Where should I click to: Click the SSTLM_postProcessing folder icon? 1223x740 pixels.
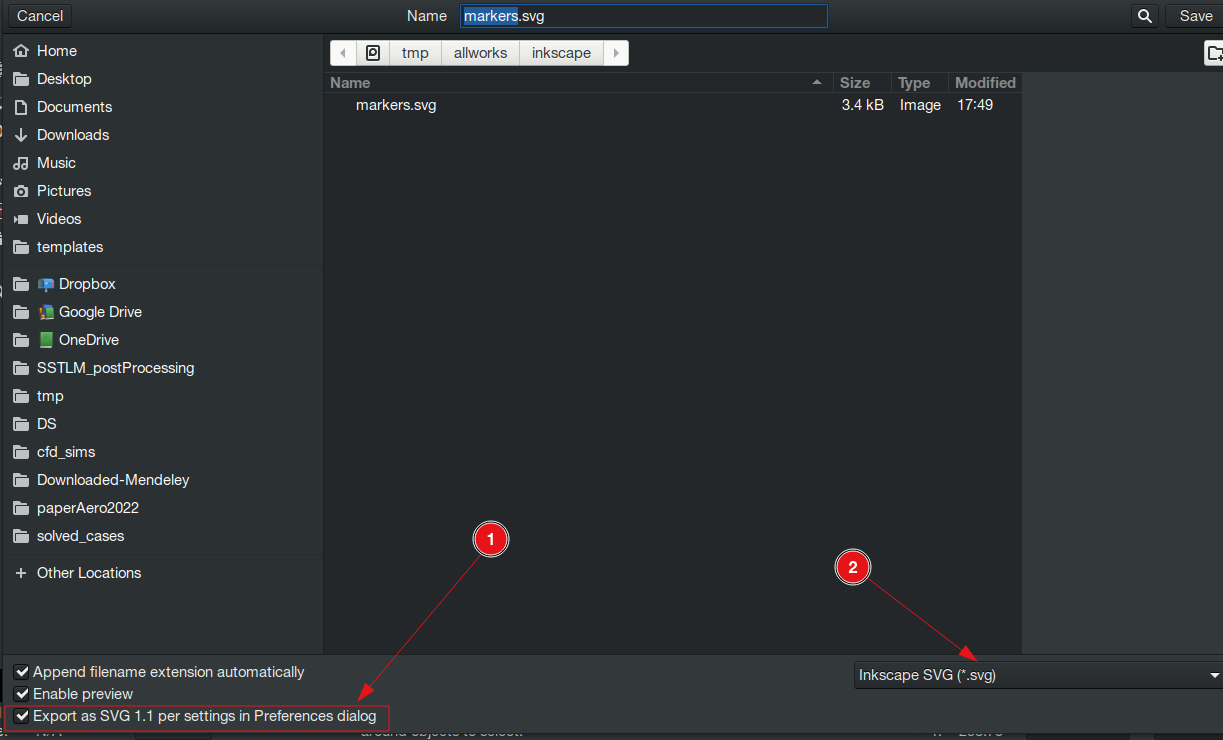[21, 368]
